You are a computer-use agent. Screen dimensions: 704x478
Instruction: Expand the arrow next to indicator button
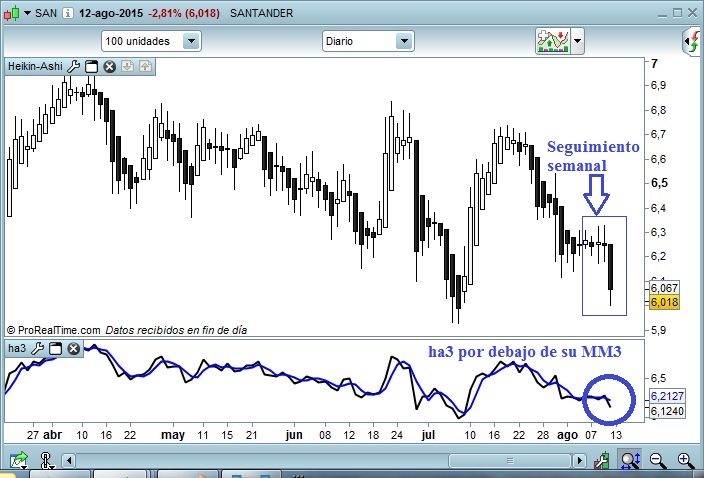tap(578, 41)
